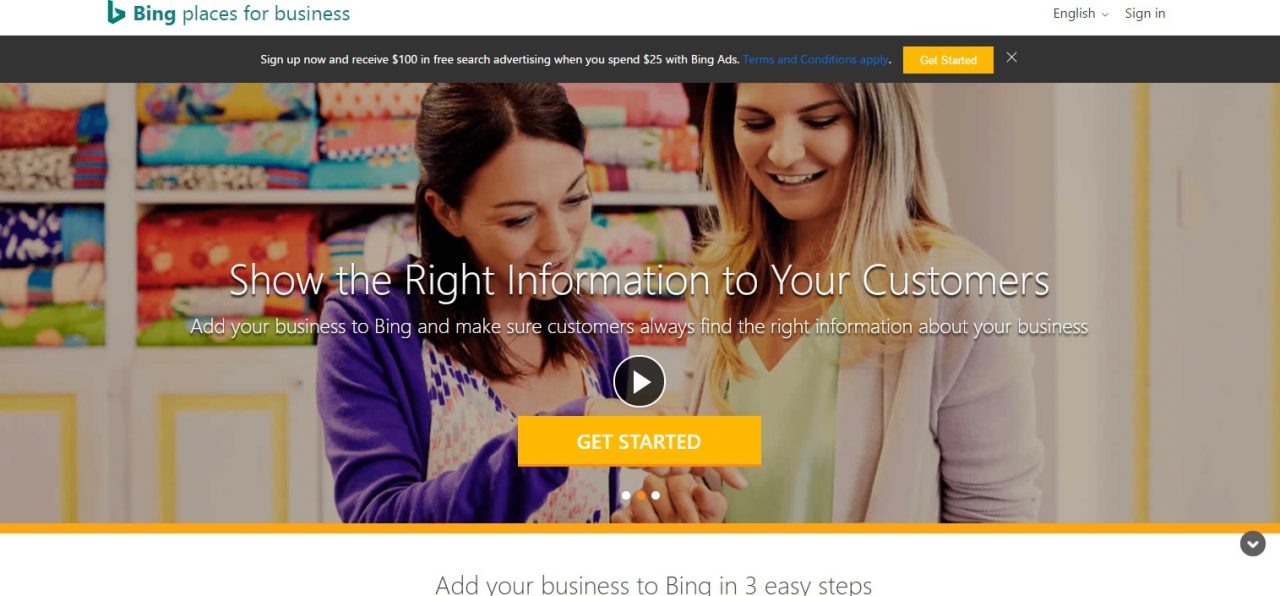This screenshot has height=596, width=1280.
Task: Click the small Get Started banner button
Action: (948, 60)
